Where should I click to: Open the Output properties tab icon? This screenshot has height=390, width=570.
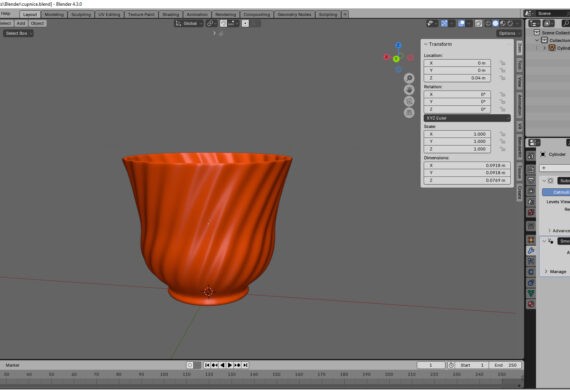tap(531, 180)
